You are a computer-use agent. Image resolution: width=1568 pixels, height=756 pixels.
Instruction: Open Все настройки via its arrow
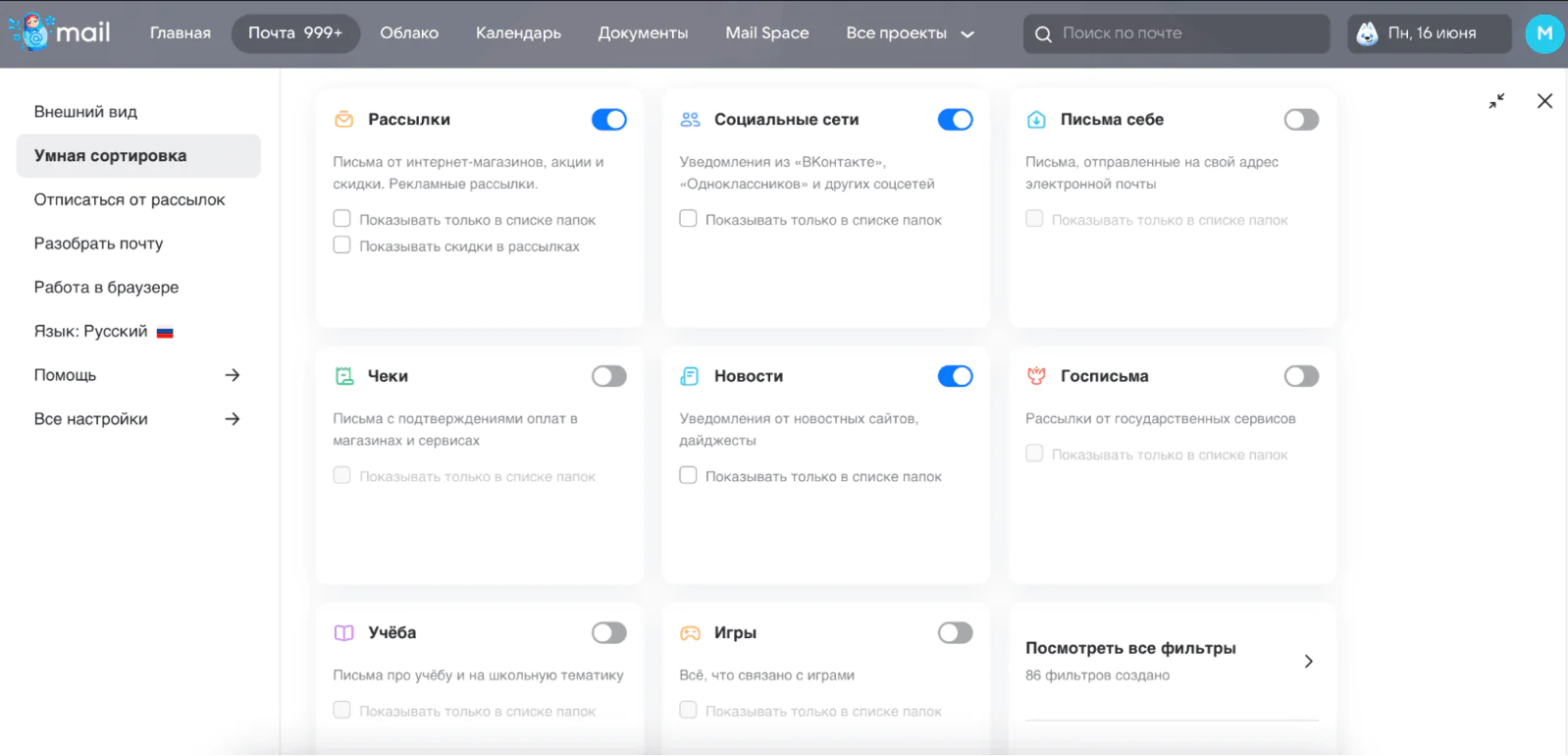233,419
